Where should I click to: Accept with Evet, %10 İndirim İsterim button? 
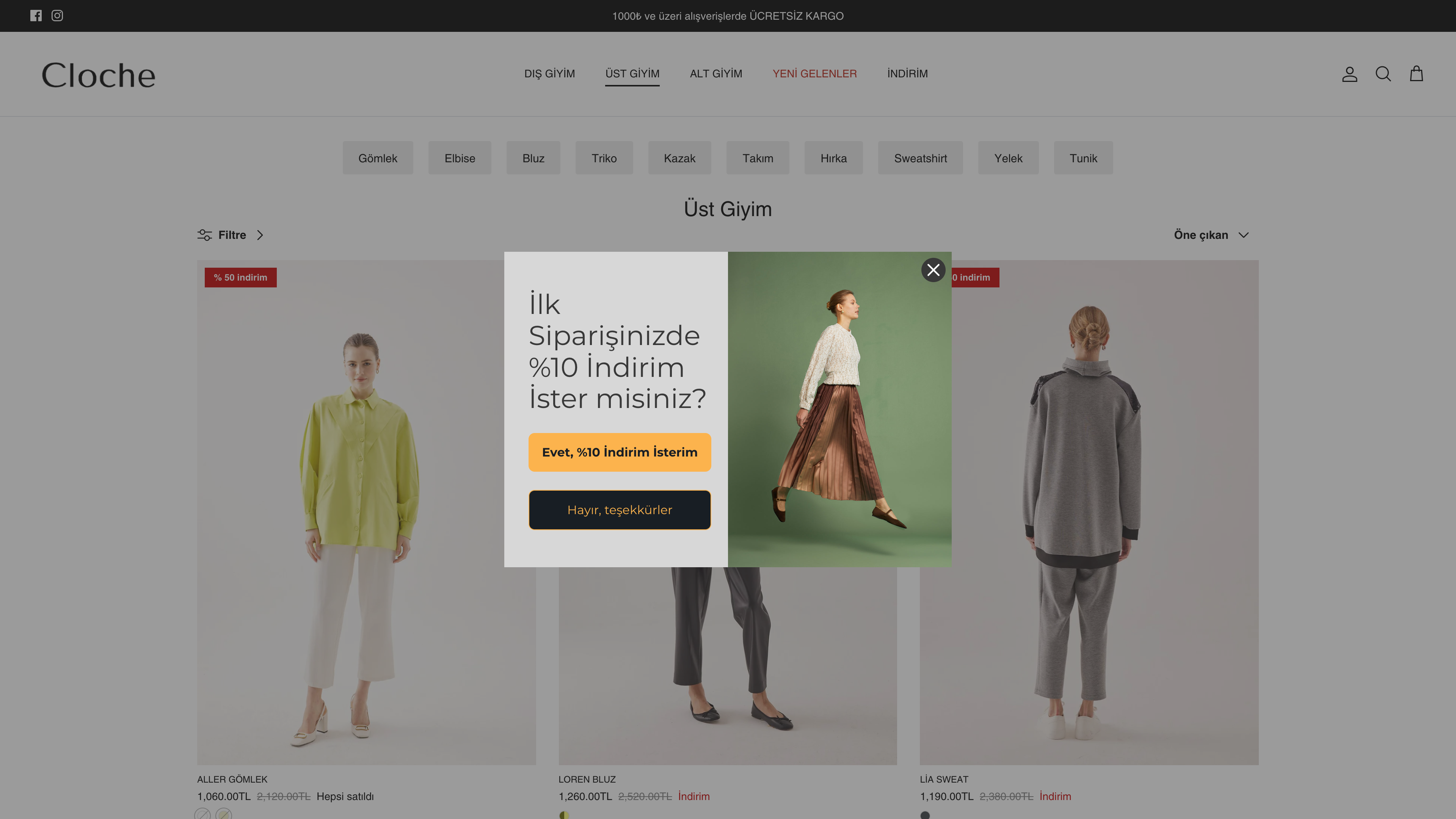pyautogui.click(x=620, y=452)
